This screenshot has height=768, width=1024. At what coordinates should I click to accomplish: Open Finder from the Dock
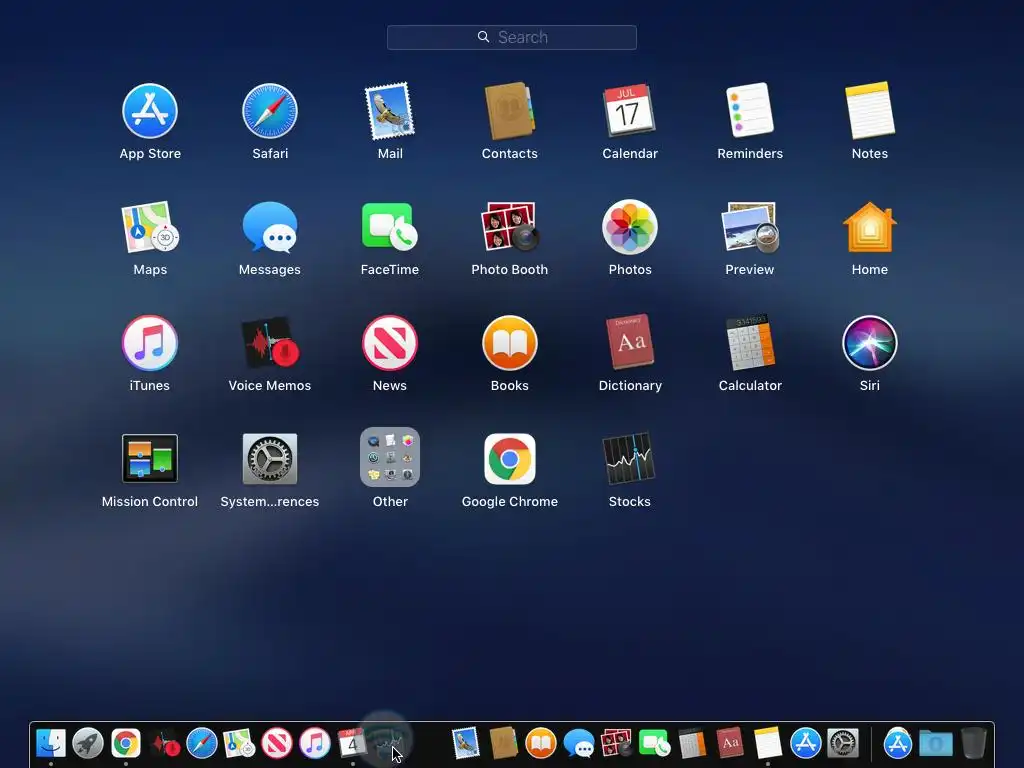(51, 743)
